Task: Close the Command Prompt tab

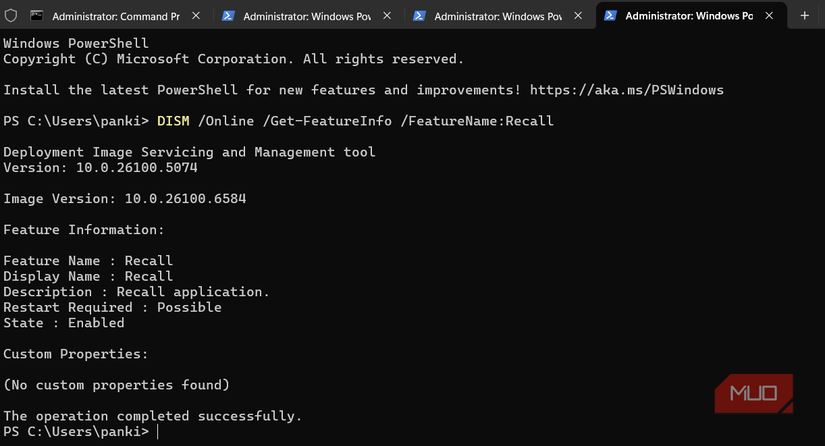Action: tap(197, 16)
